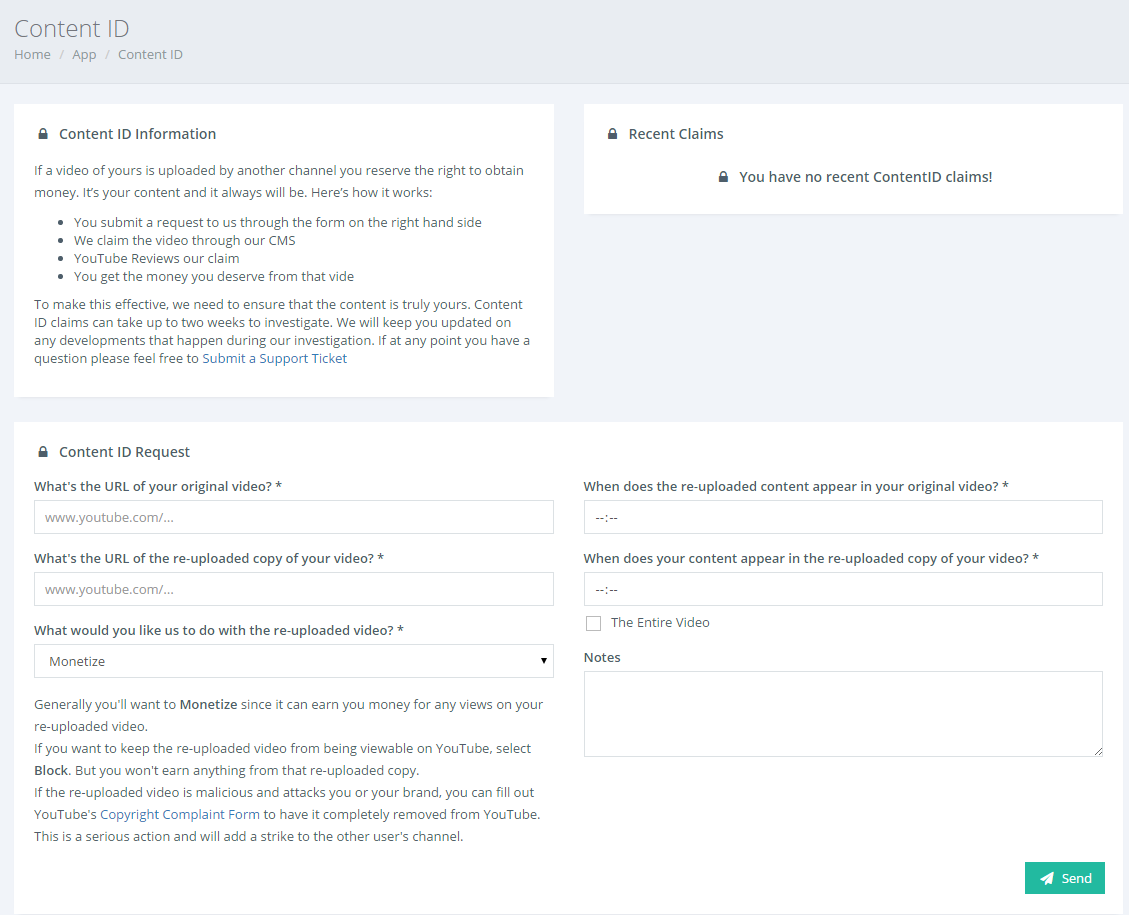Viewport: 1129px width, 915px height.
Task: Click Content ID breadcrumb item
Action: click(150, 55)
